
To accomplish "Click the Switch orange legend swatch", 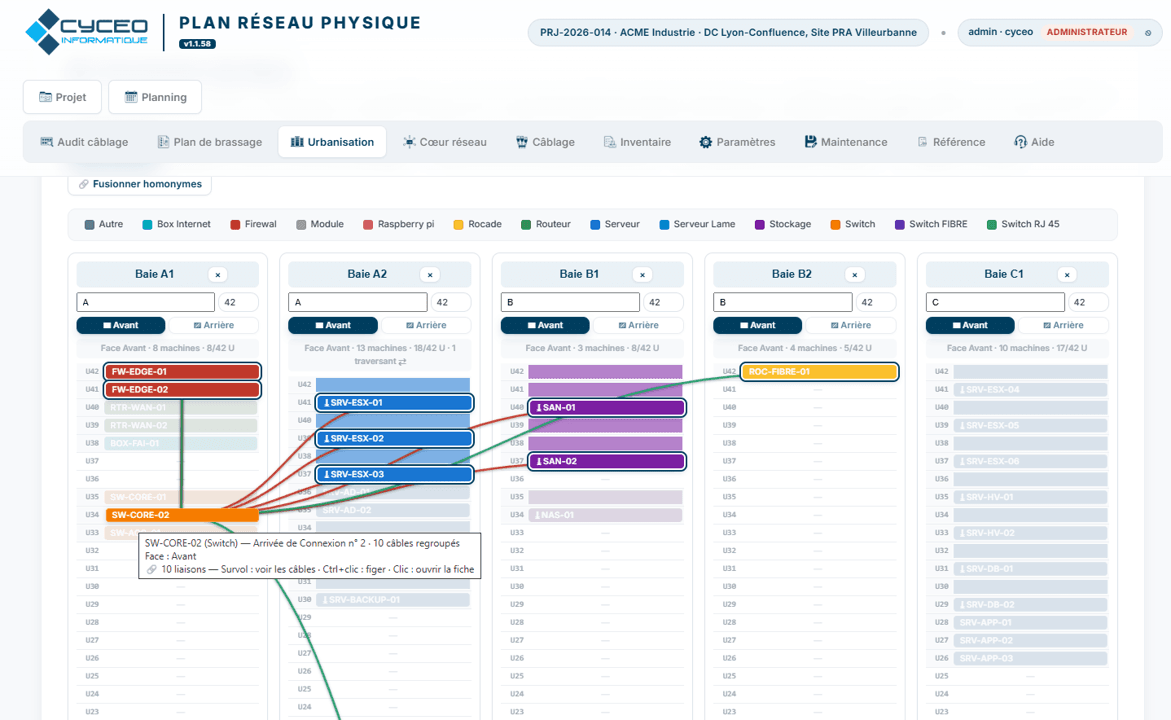I will [836, 225].
